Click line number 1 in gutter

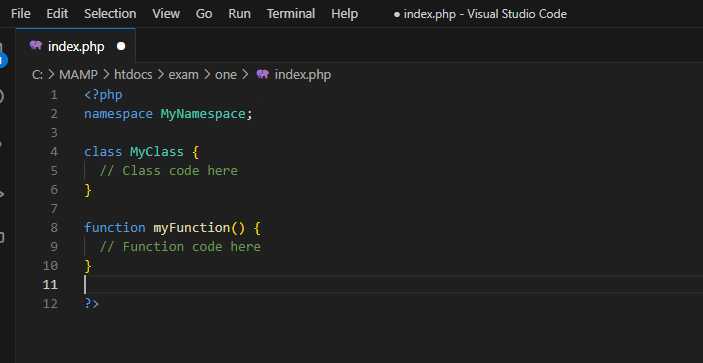[x=54, y=95]
